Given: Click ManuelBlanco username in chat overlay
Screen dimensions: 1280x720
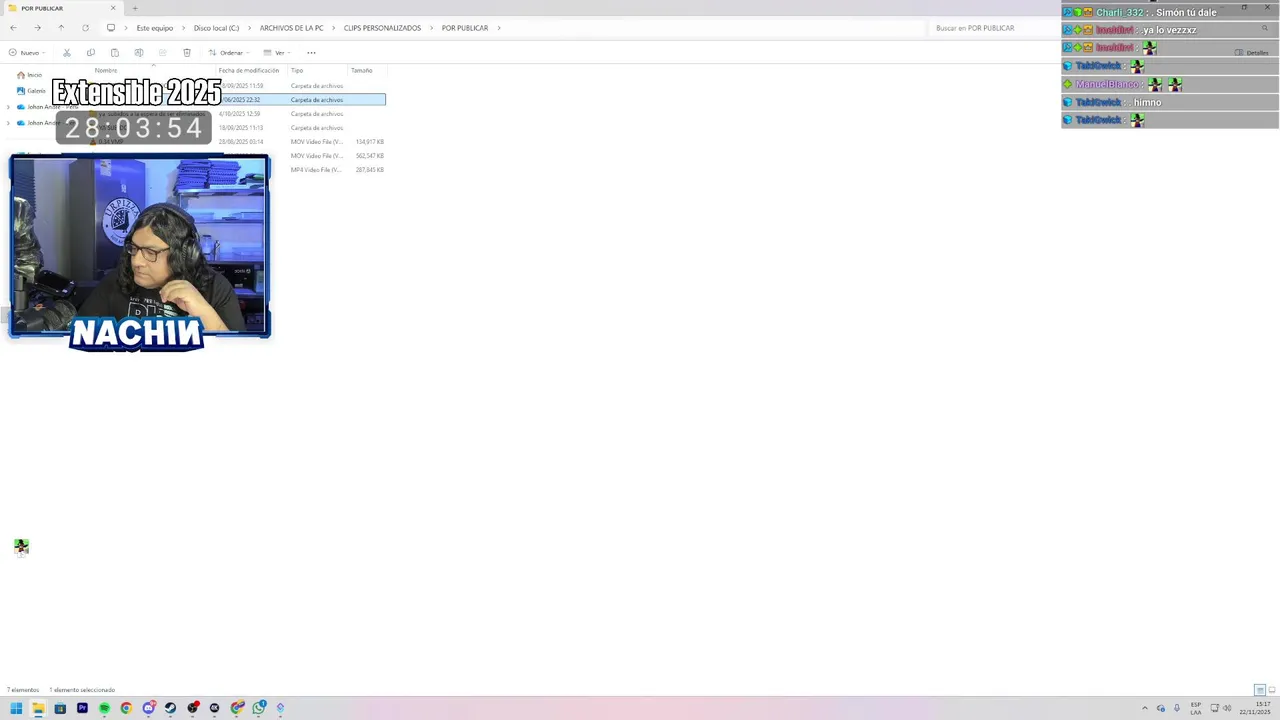Looking at the screenshot, I should [x=1107, y=84].
